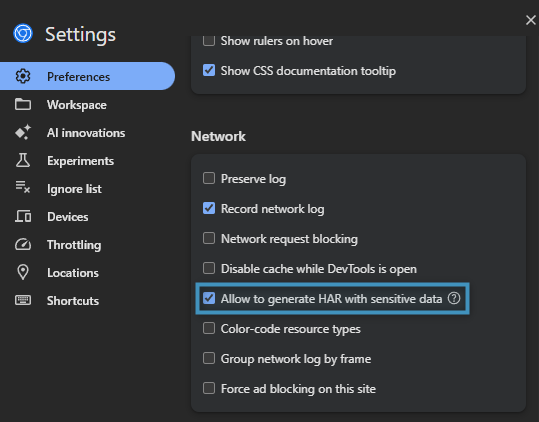The image size is (539, 422).
Task: Enable Disable cache while DevTools is open
Action: click(x=209, y=268)
